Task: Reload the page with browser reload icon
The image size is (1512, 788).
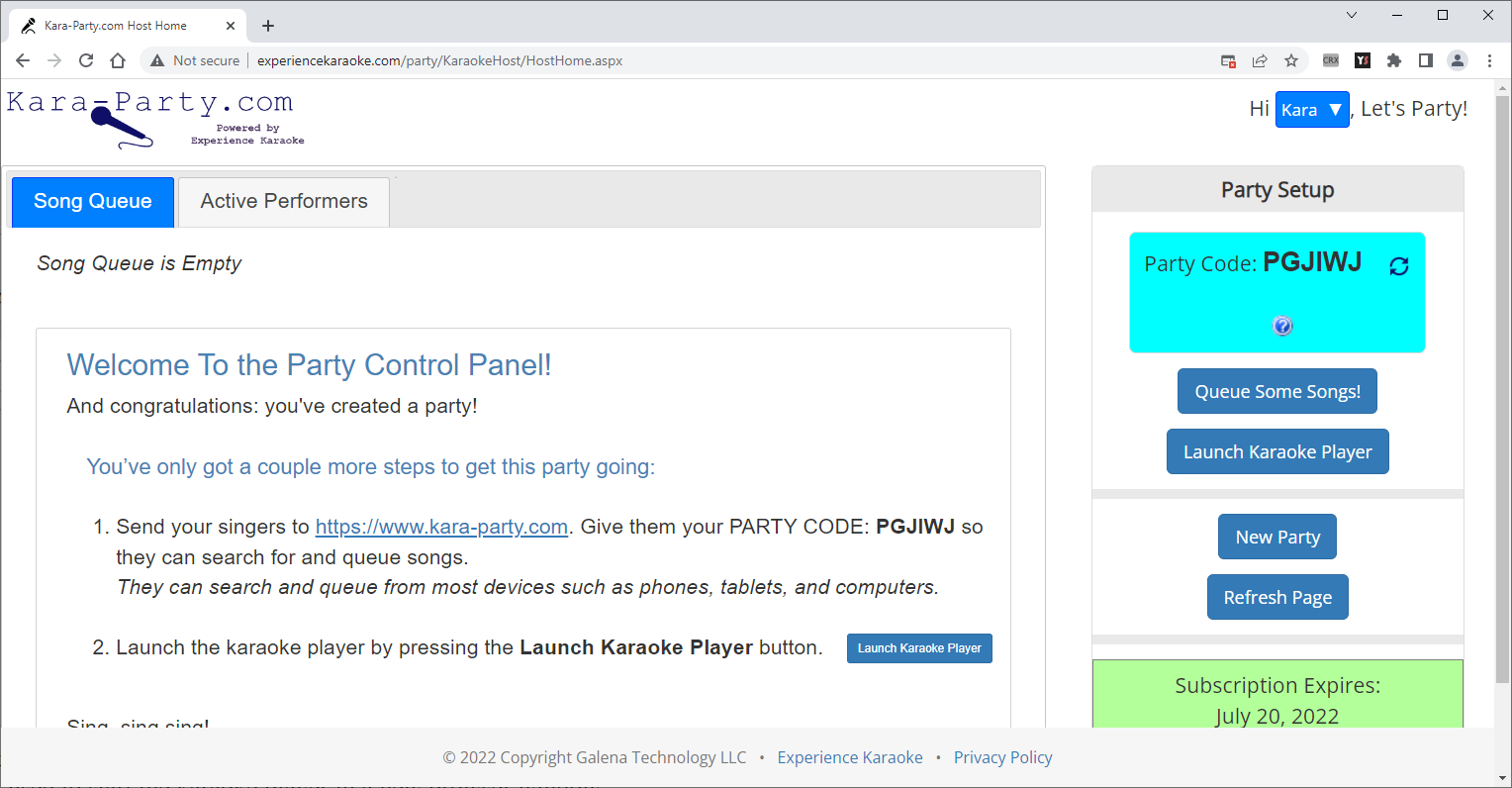Action: pos(86,60)
